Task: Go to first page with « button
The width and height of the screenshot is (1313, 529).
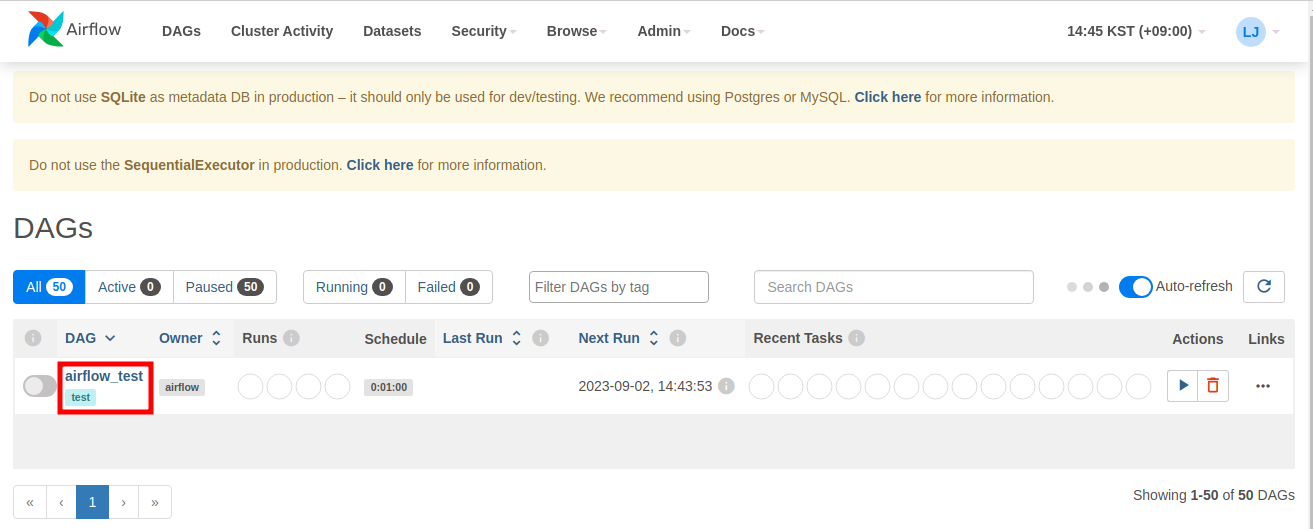Action: tap(30, 502)
